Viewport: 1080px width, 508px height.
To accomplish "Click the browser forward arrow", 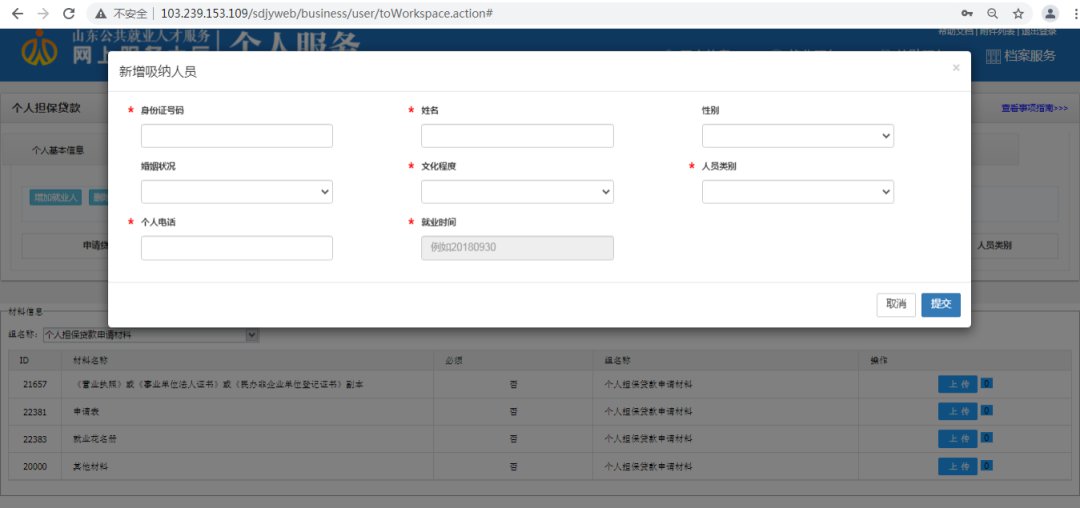I will click(x=43, y=14).
